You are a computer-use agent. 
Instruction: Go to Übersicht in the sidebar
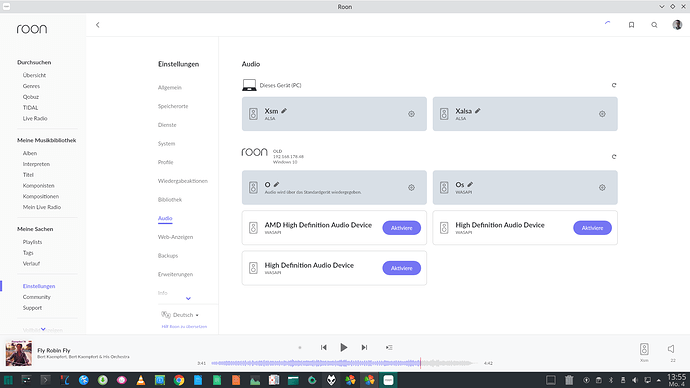(x=34, y=75)
